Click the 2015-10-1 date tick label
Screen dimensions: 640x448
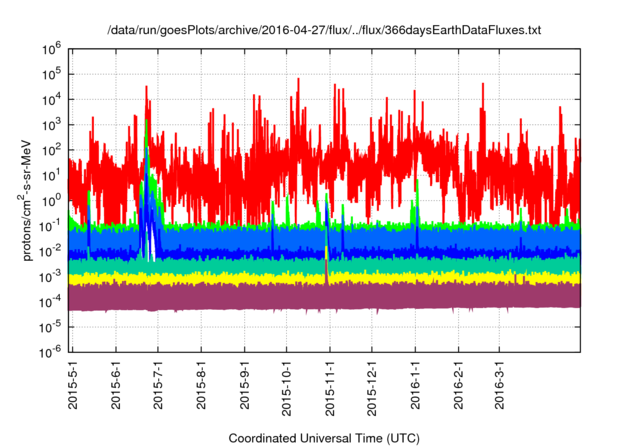(x=287, y=388)
